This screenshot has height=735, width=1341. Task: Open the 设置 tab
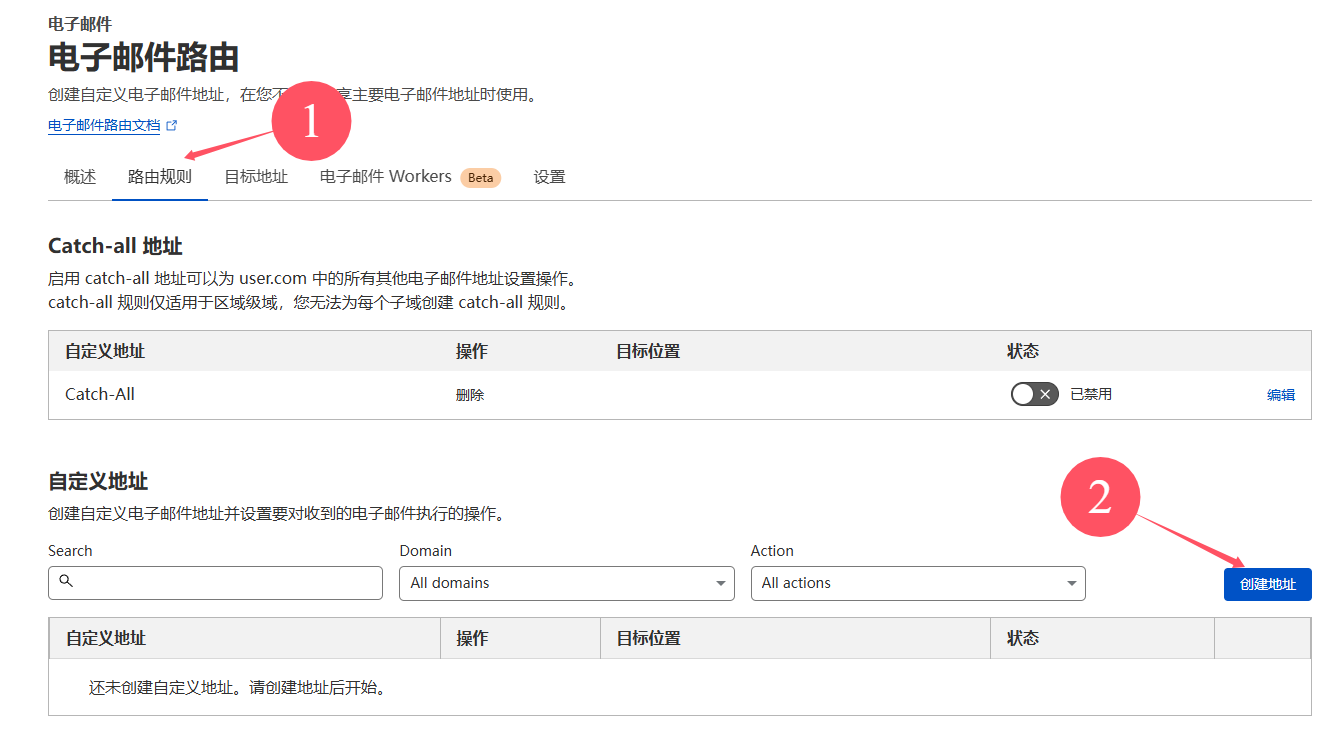click(x=549, y=177)
